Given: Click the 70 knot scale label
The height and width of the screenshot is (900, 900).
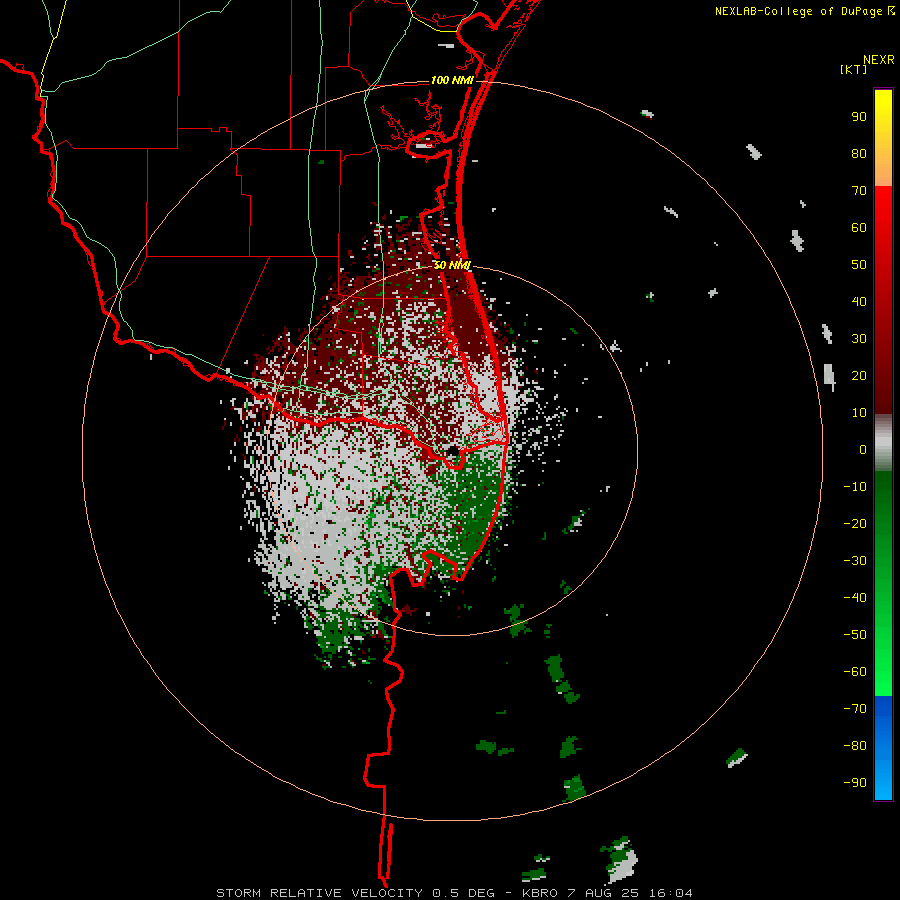Looking at the screenshot, I should [859, 191].
